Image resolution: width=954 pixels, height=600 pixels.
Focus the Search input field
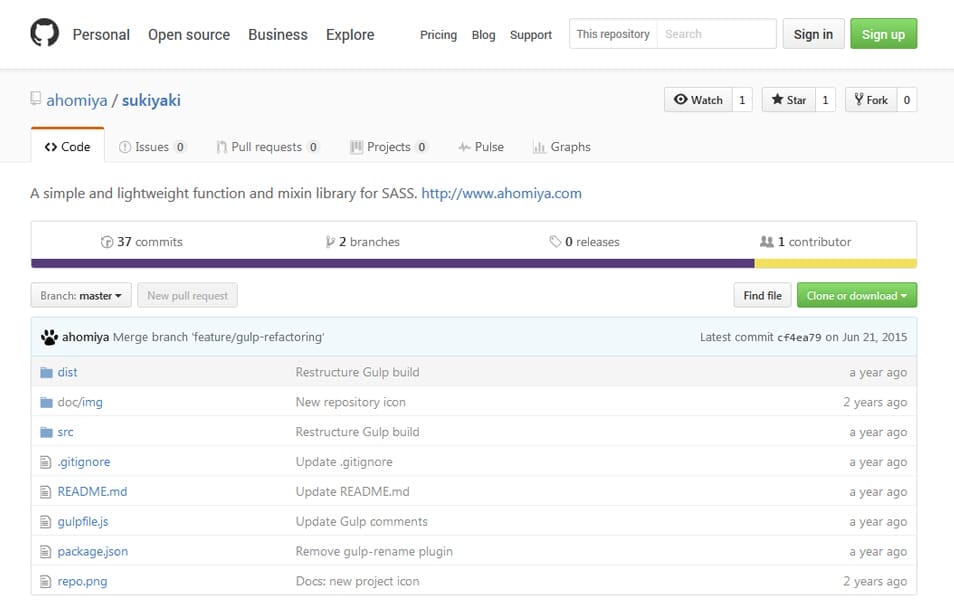pyautogui.click(x=716, y=34)
